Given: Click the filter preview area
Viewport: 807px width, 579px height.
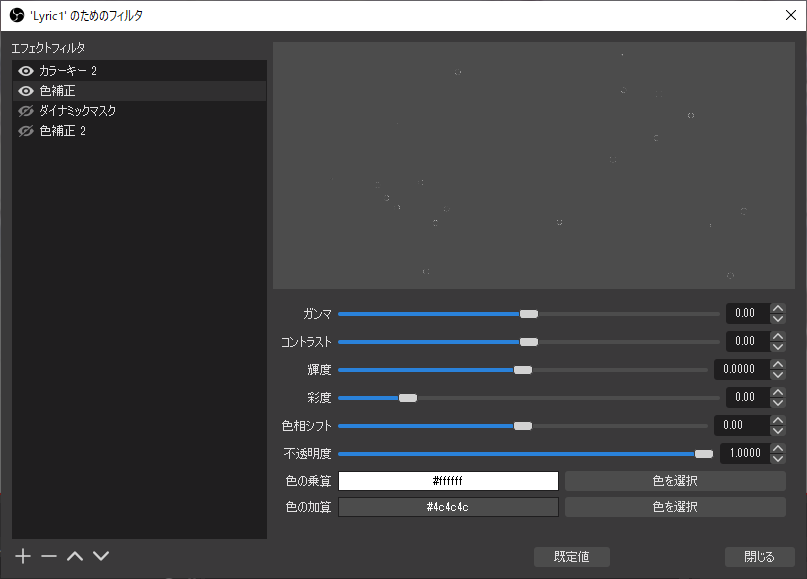Looking at the screenshot, I should click(x=534, y=165).
